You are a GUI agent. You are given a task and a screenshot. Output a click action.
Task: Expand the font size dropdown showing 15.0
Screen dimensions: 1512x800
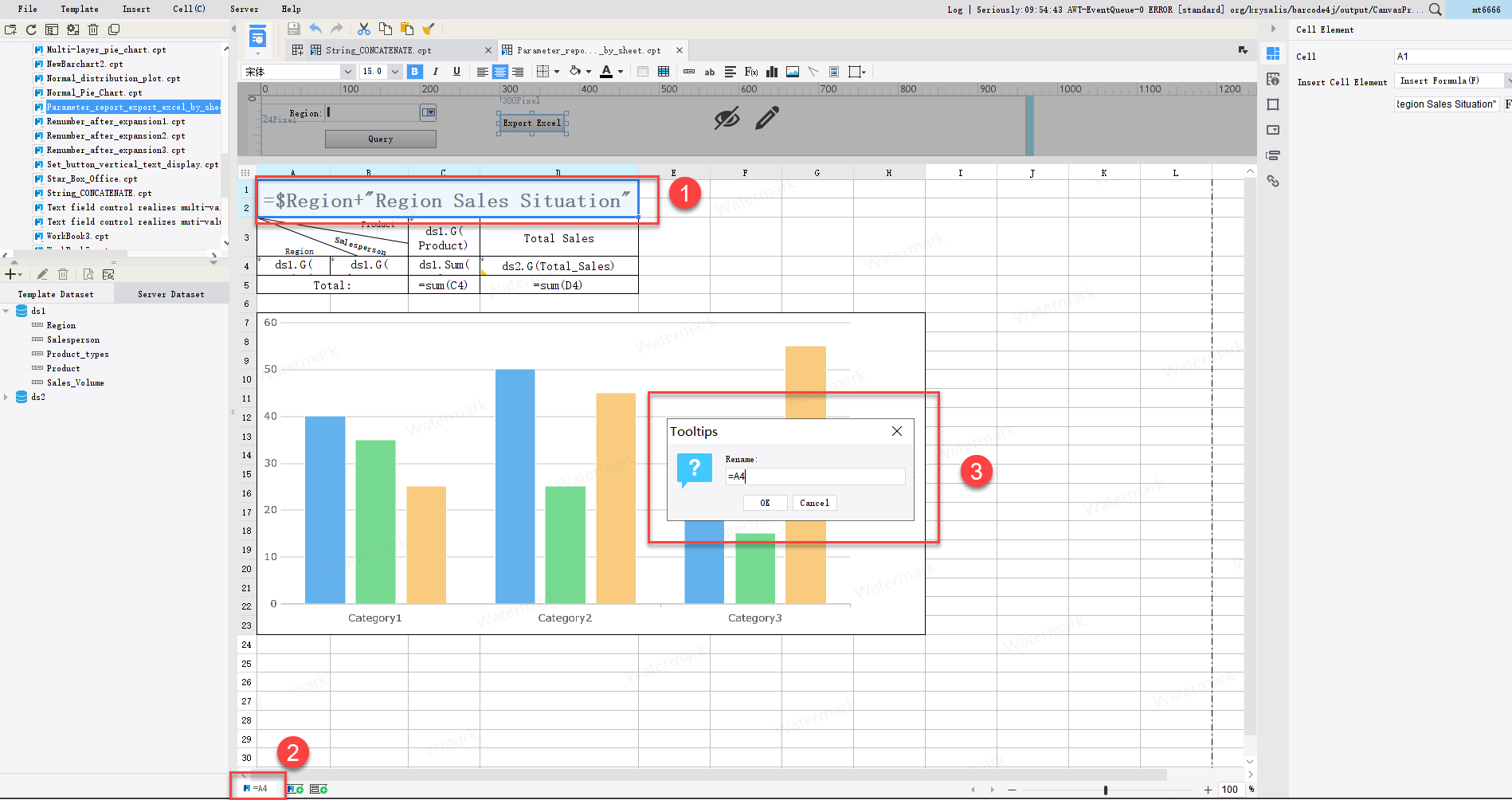point(395,71)
